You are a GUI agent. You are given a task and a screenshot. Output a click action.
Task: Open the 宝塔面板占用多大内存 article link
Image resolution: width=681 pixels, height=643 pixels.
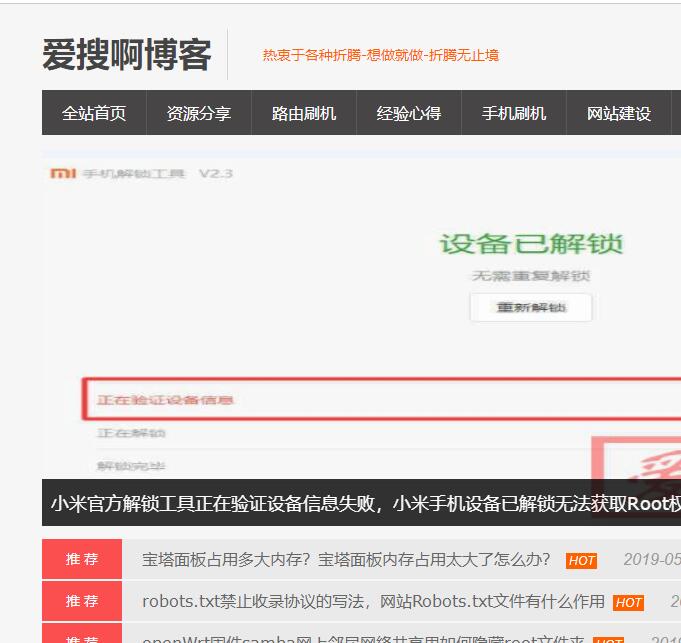[346, 560]
